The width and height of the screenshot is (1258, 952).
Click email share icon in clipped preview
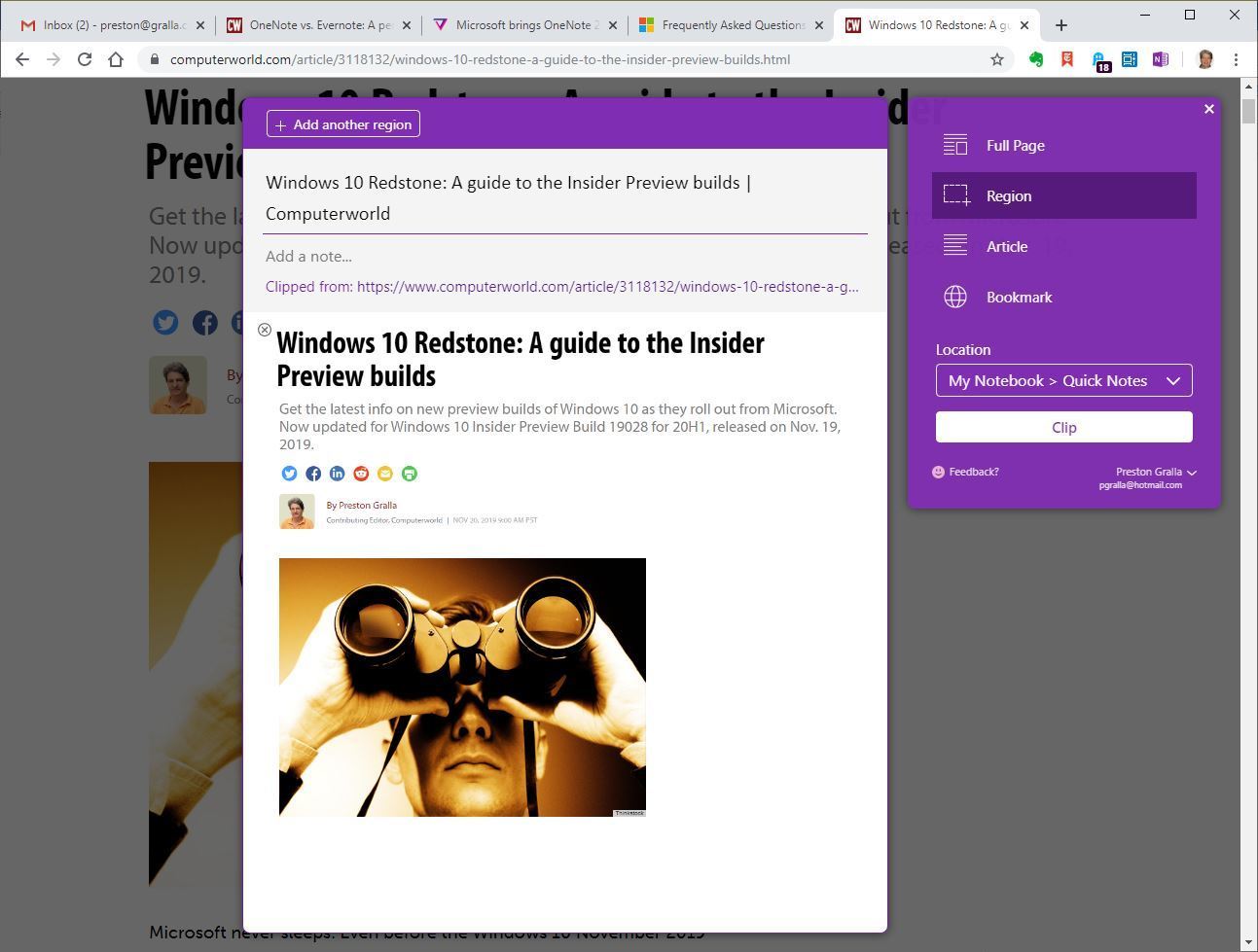(x=385, y=474)
